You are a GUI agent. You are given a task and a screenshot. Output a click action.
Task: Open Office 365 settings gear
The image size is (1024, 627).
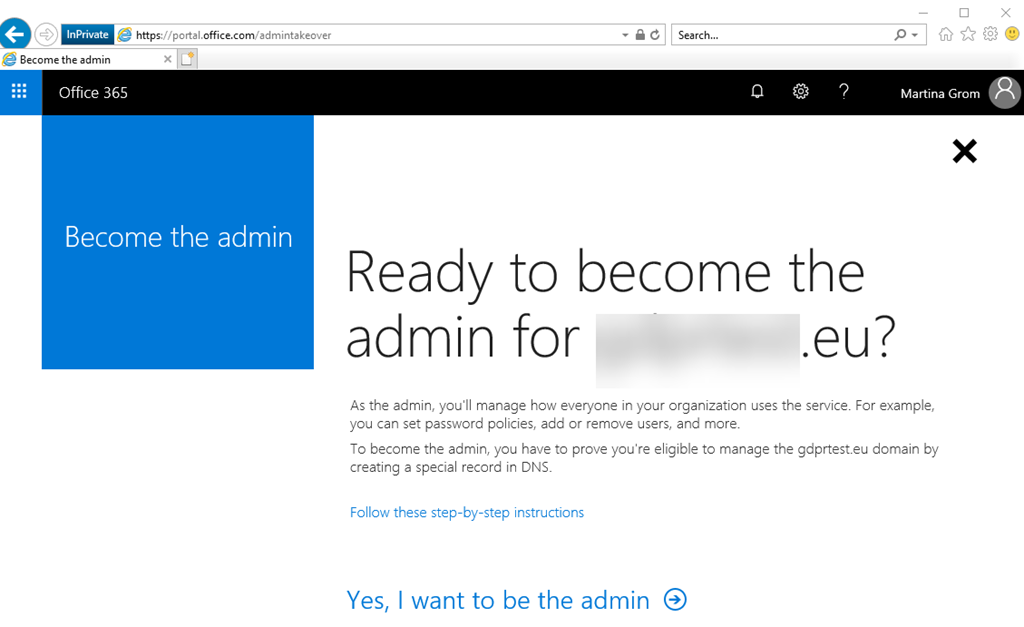pyautogui.click(x=800, y=92)
